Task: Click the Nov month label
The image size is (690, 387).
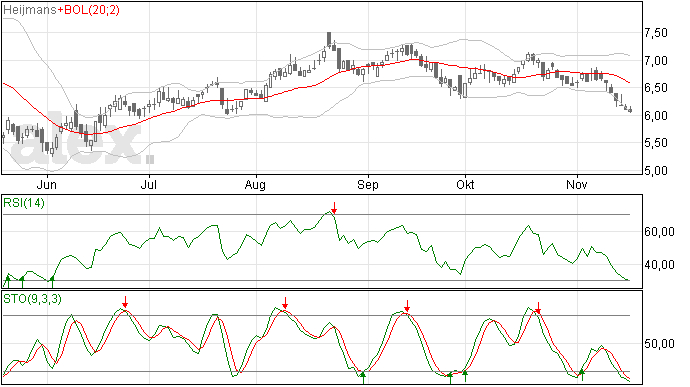Action: (576, 184)
